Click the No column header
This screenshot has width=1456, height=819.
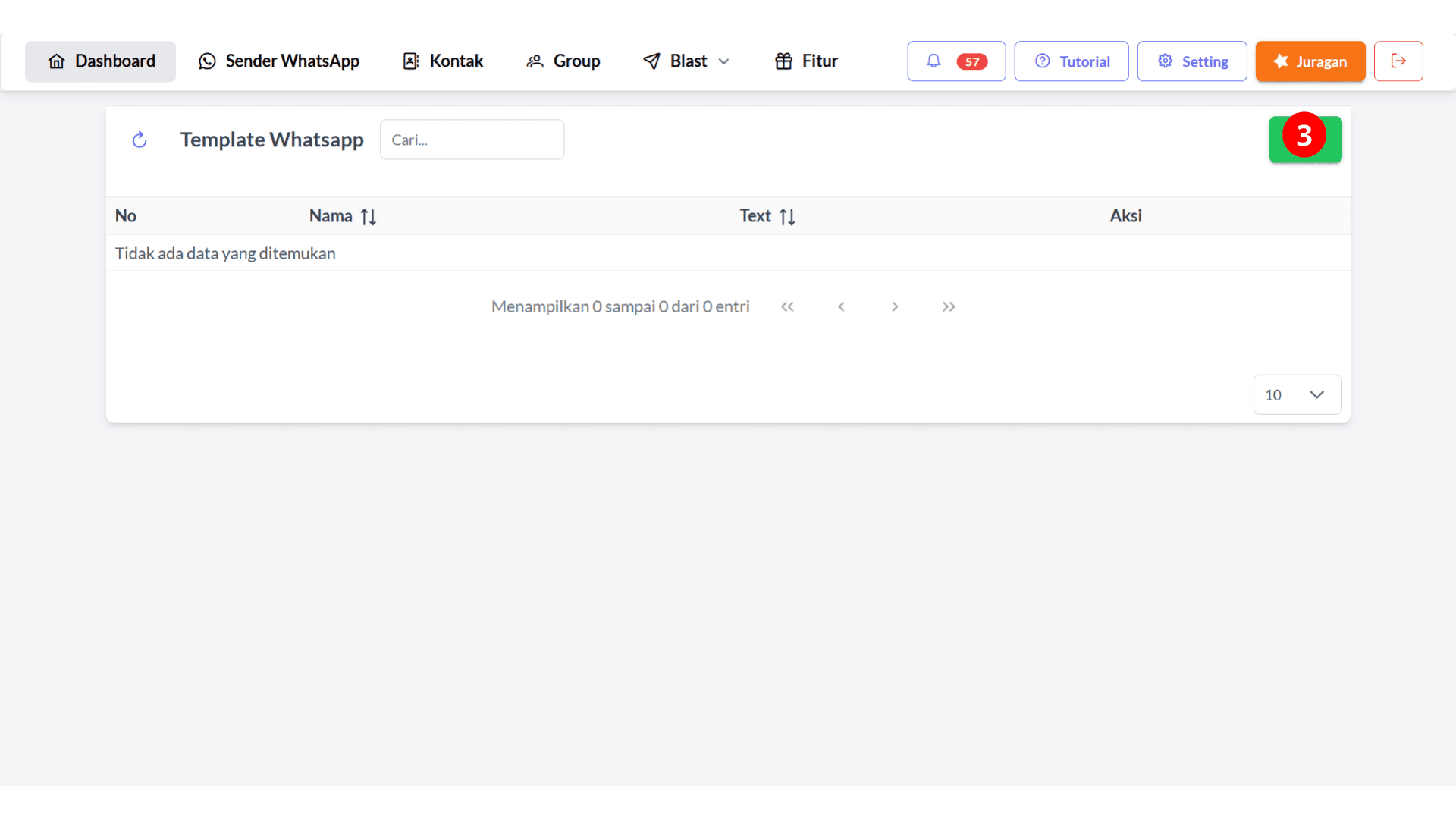pos(126,216)
